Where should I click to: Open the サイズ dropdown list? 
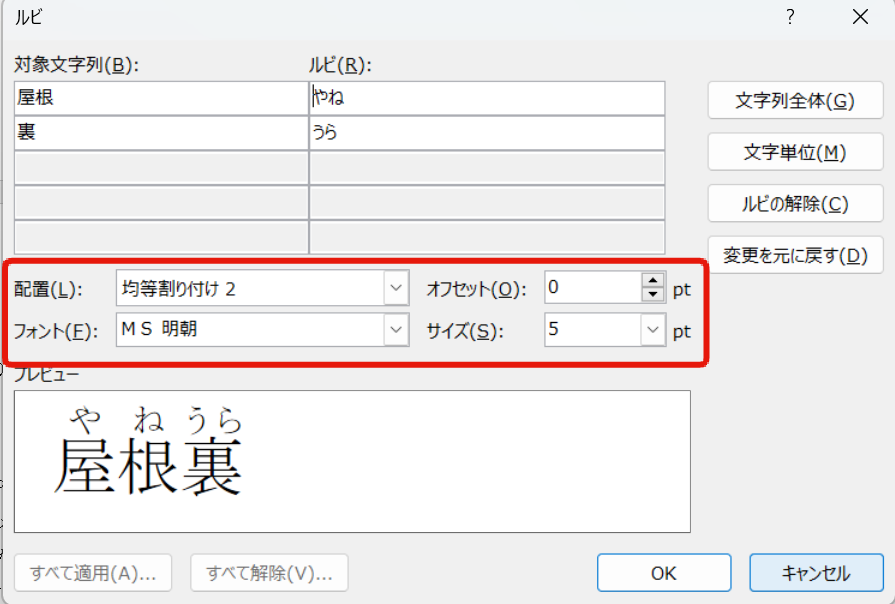(x=653, y=329)
